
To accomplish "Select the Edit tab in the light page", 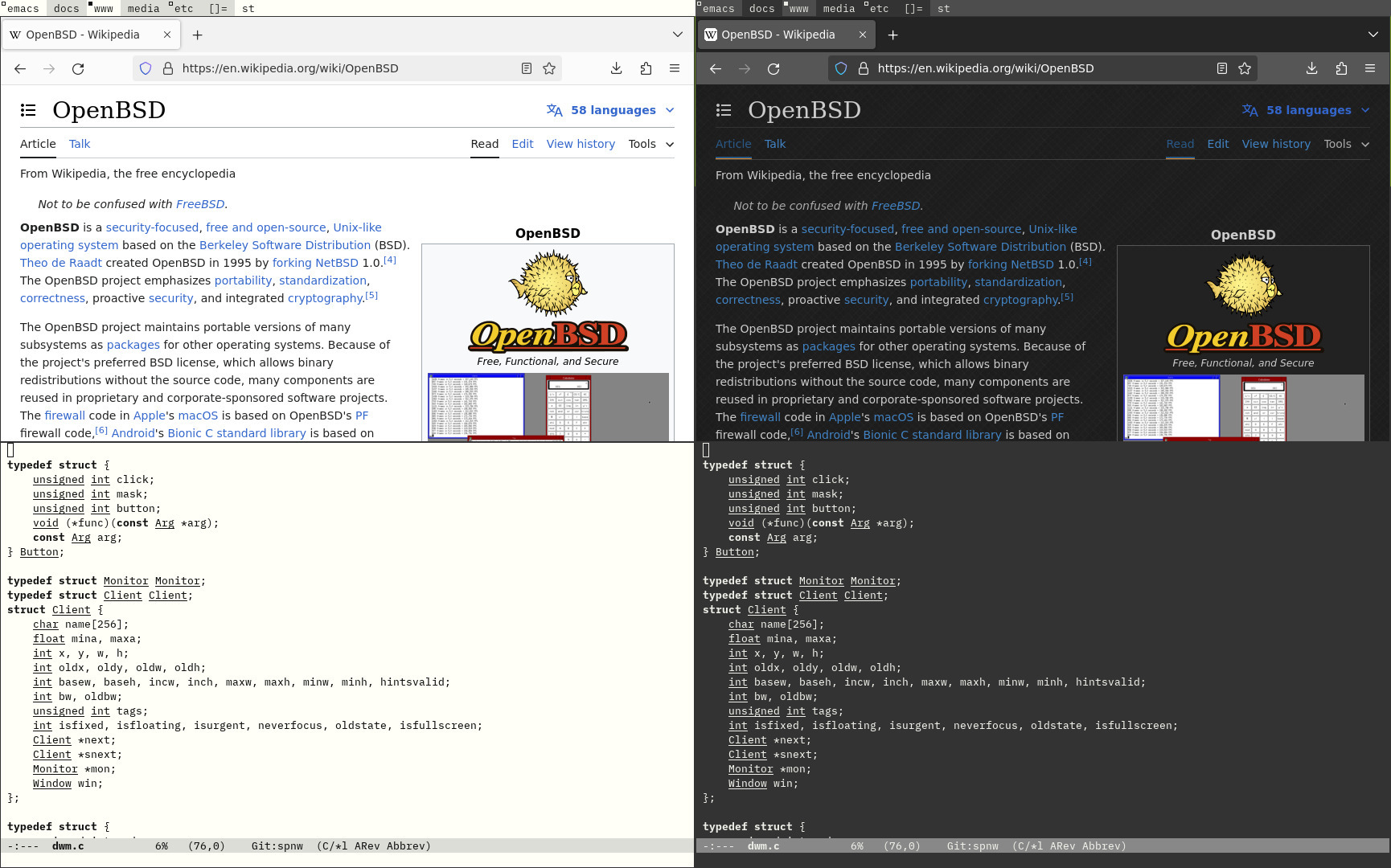I will (523, 144).
